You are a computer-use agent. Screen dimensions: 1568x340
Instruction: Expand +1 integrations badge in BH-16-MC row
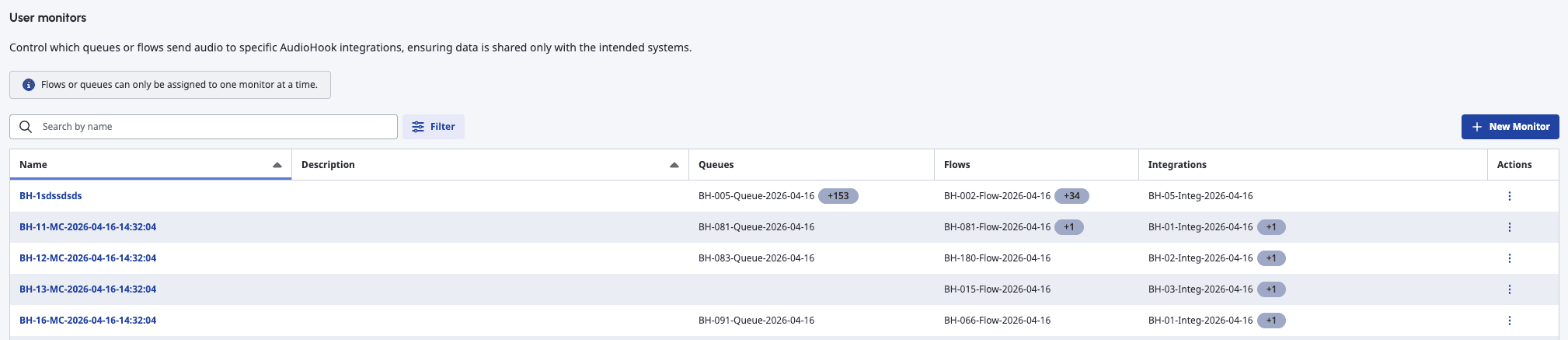click(1271, 321)
